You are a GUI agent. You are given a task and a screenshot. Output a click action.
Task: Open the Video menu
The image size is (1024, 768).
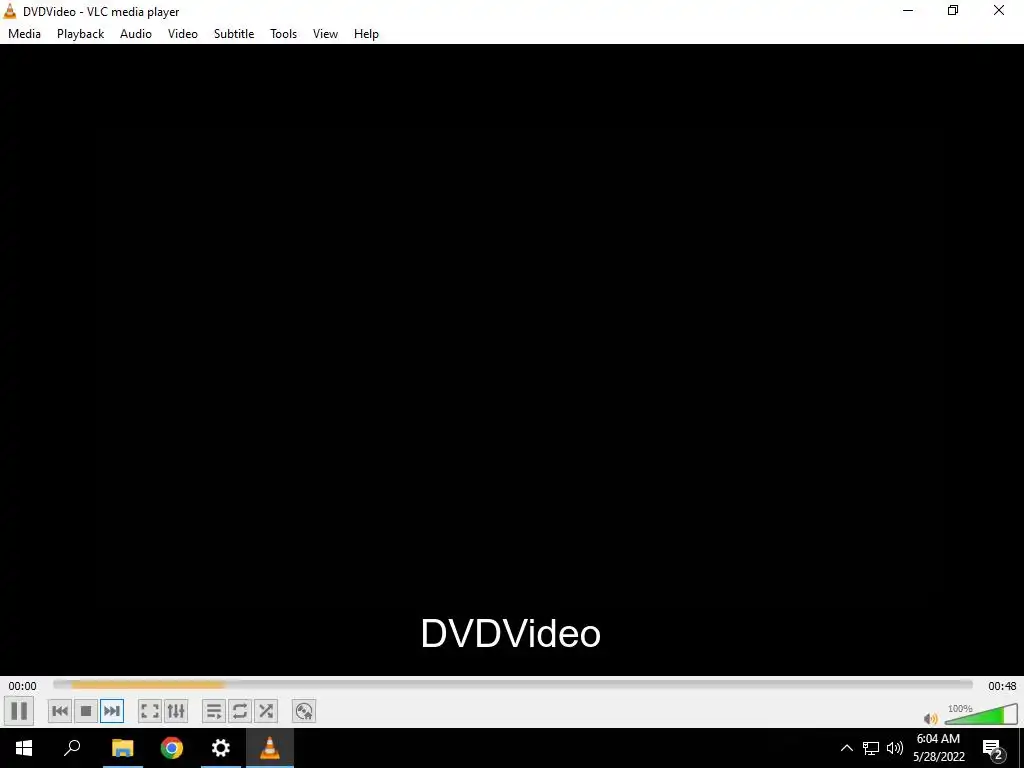[x=183, y=34]
